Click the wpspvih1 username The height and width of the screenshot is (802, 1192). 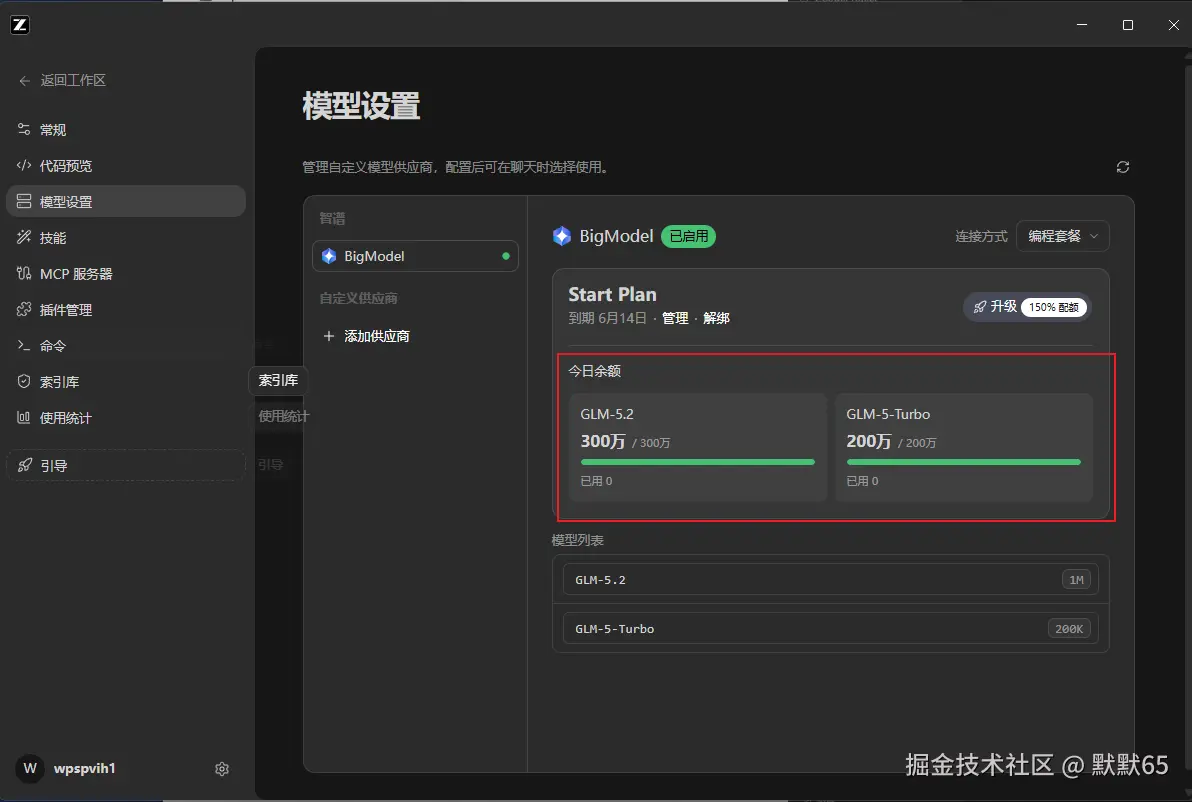point(84,769)
